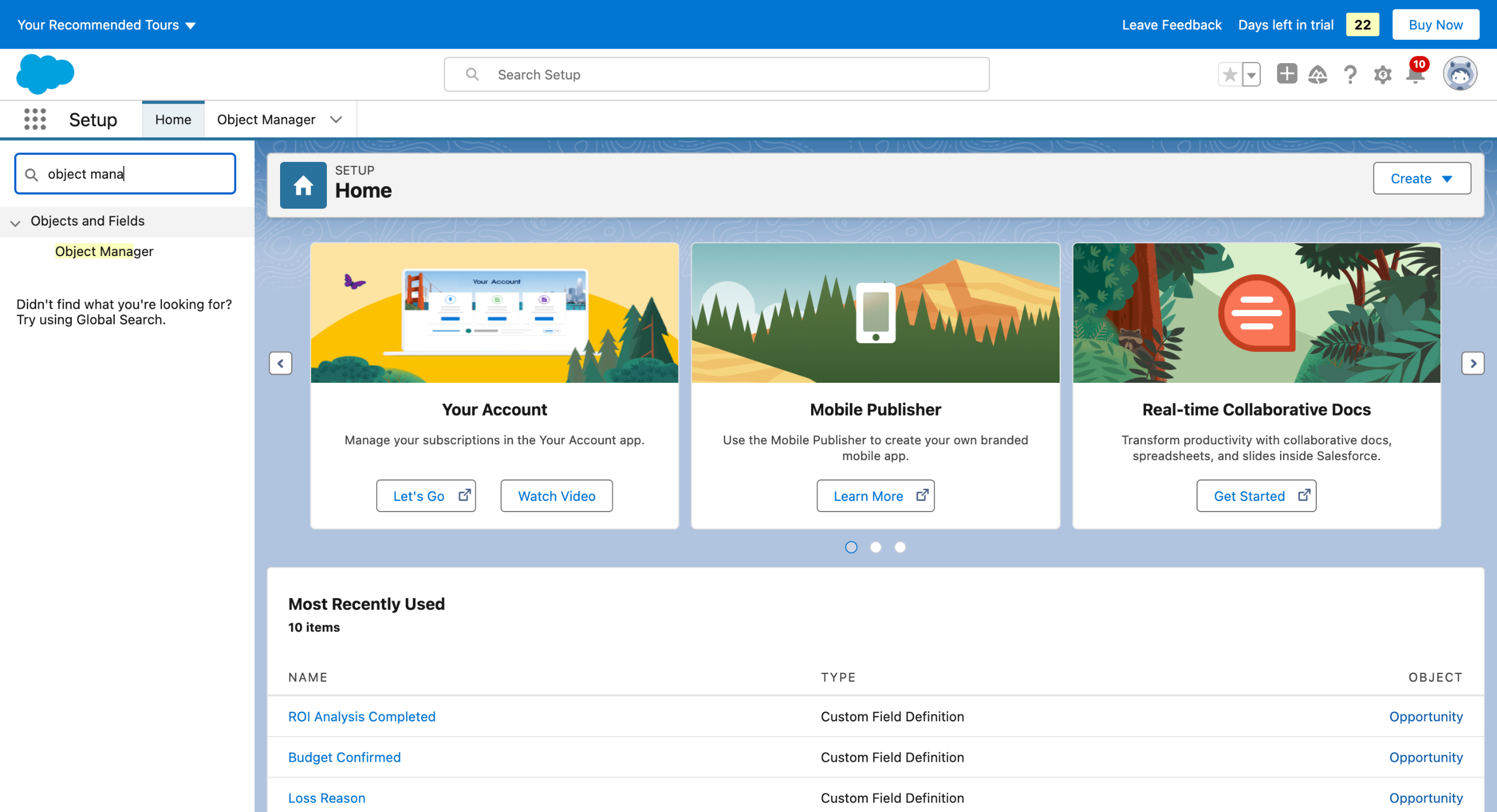Viewport: 1497px width, 812px height.
Task: Select the second carousel page dot
Action: tap(876, 547)
